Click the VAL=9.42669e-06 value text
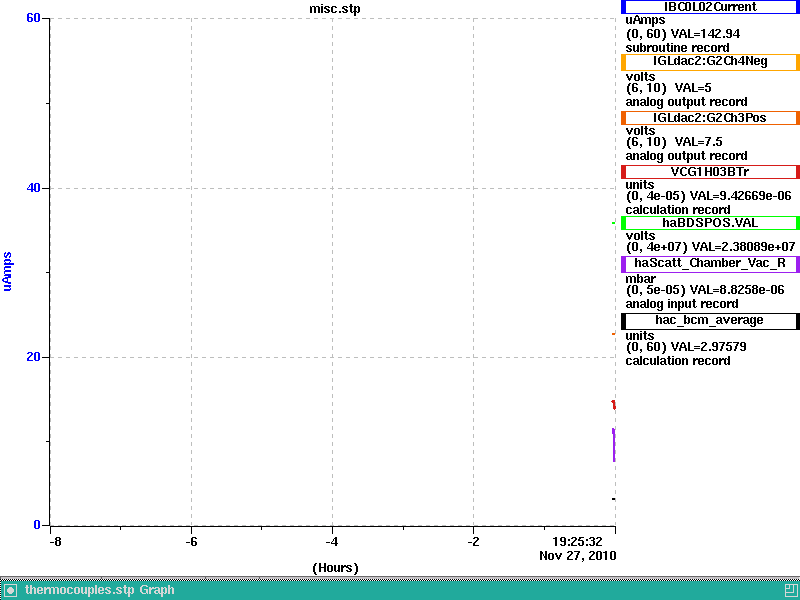This screenshot has height=600, width=800. (740, 196)
